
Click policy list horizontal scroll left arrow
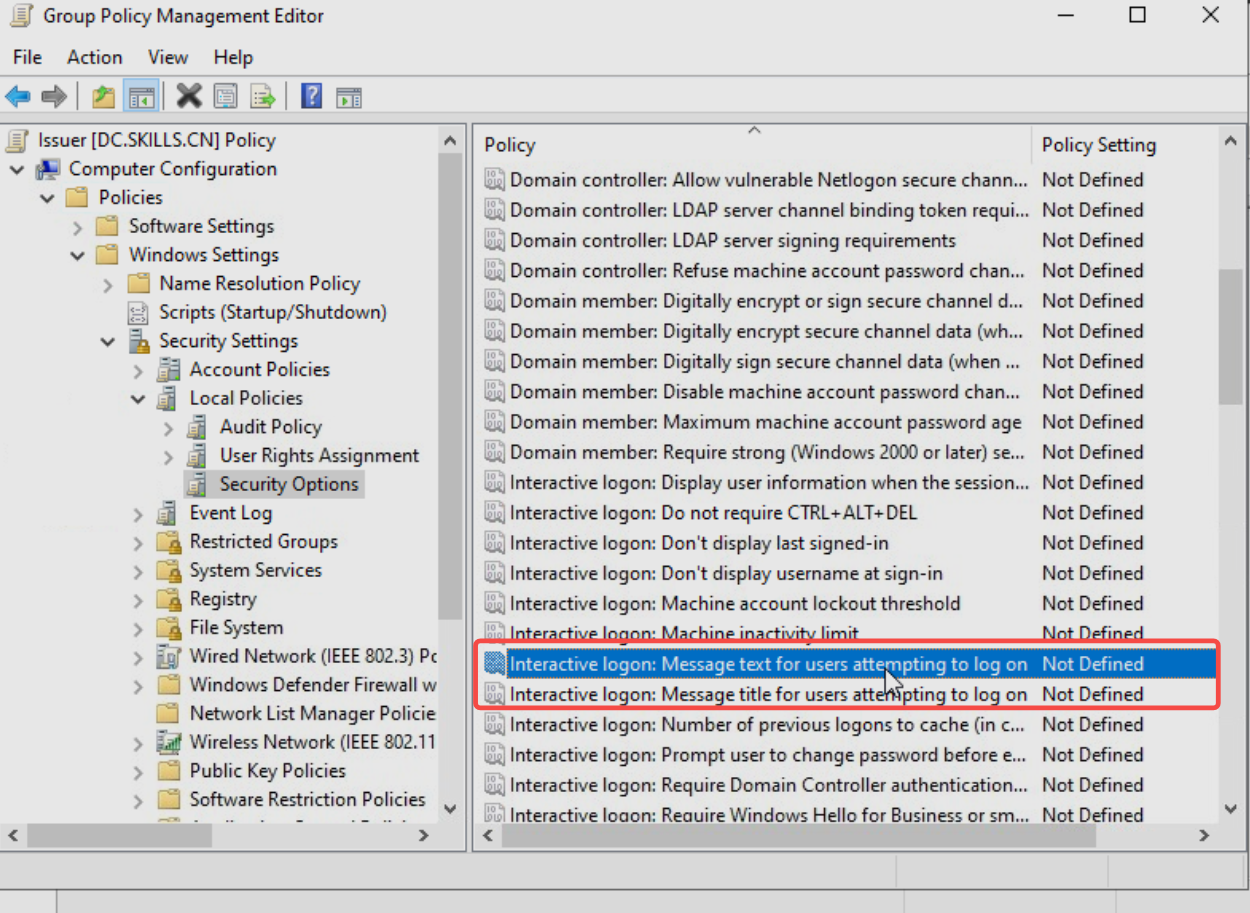(x=488, y=835)
